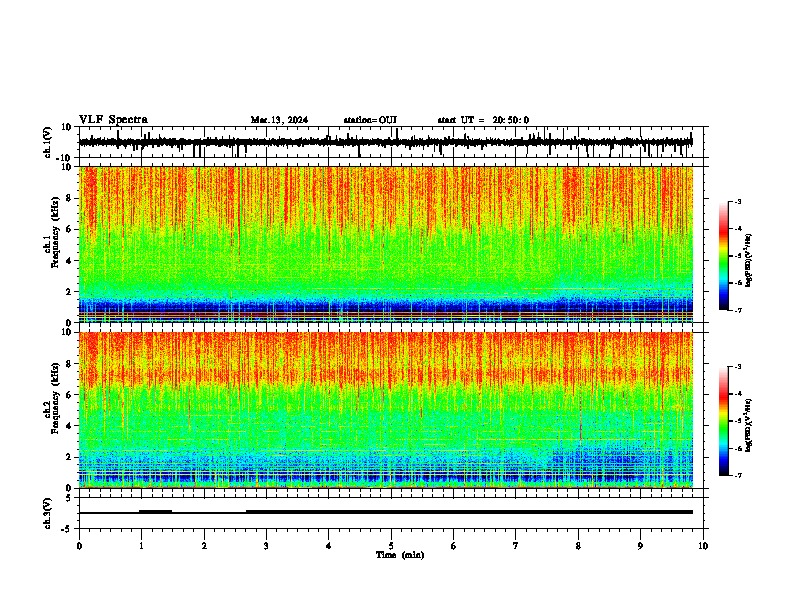792x612 pixels.
Task: Click the time axis tick label "4"
Action: coord(329,546)
